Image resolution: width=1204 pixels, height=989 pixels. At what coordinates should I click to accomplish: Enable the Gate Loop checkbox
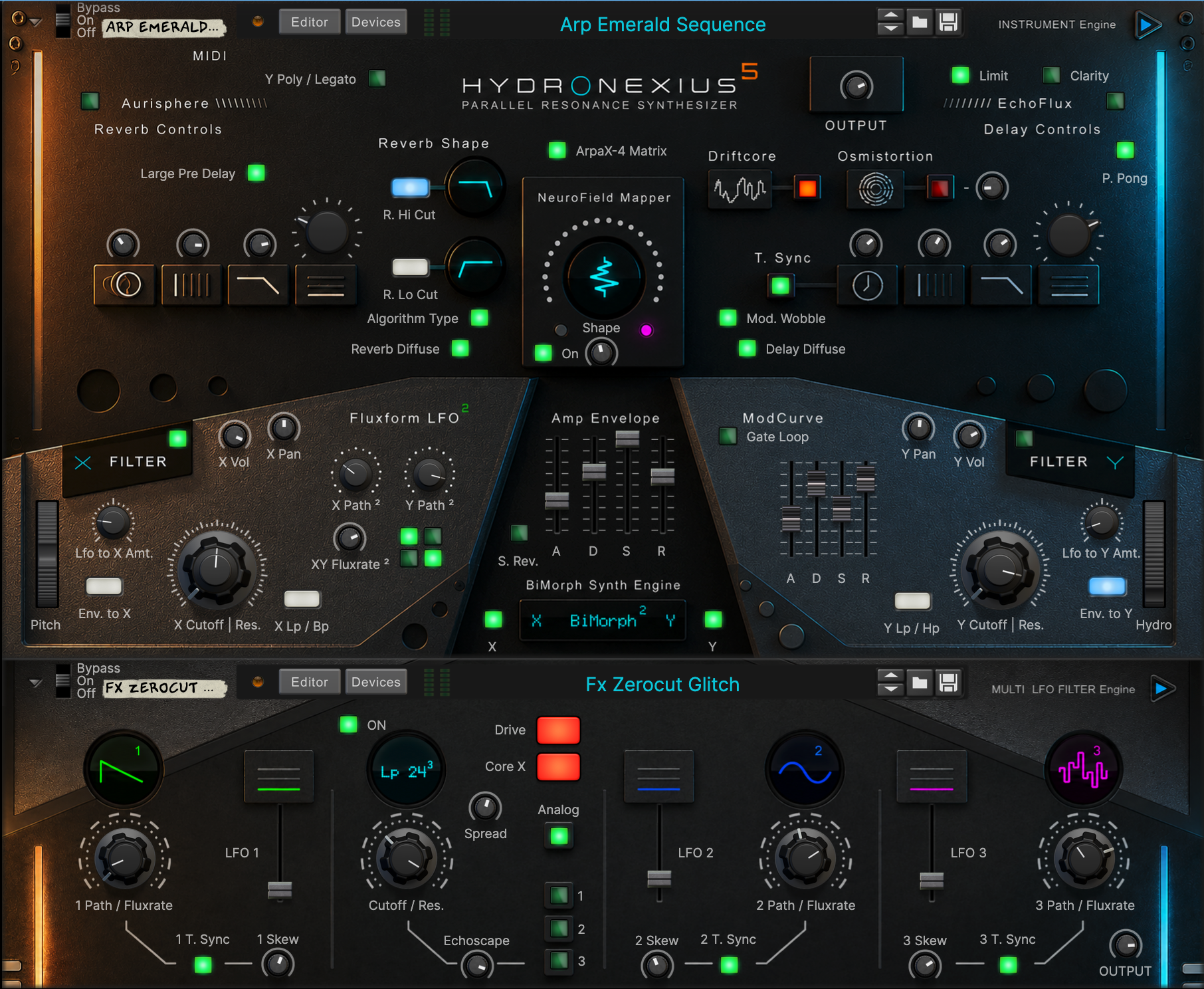pyautogui.click(x=728, y=437)
